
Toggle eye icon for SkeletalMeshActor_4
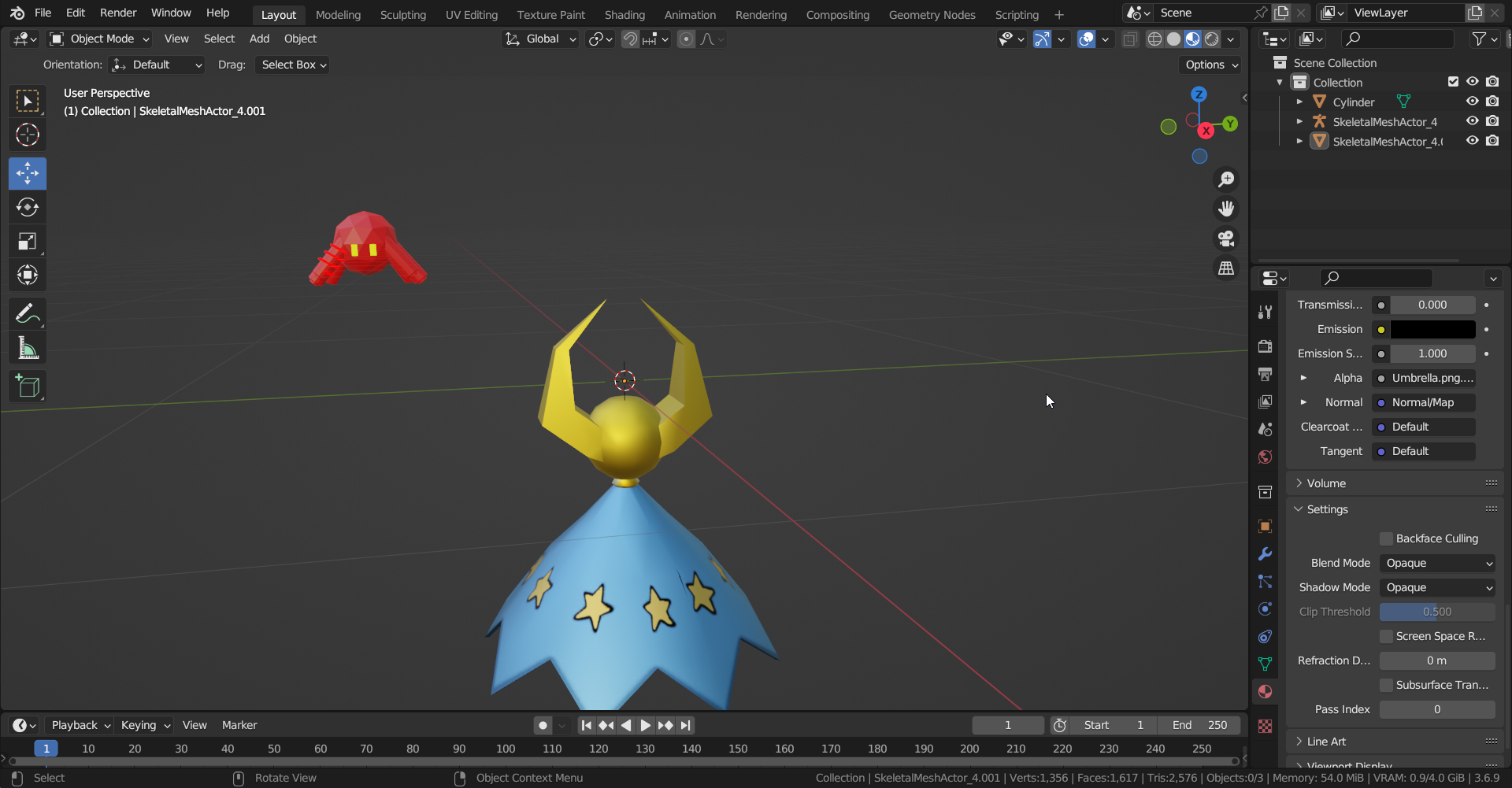(1472, 121)
